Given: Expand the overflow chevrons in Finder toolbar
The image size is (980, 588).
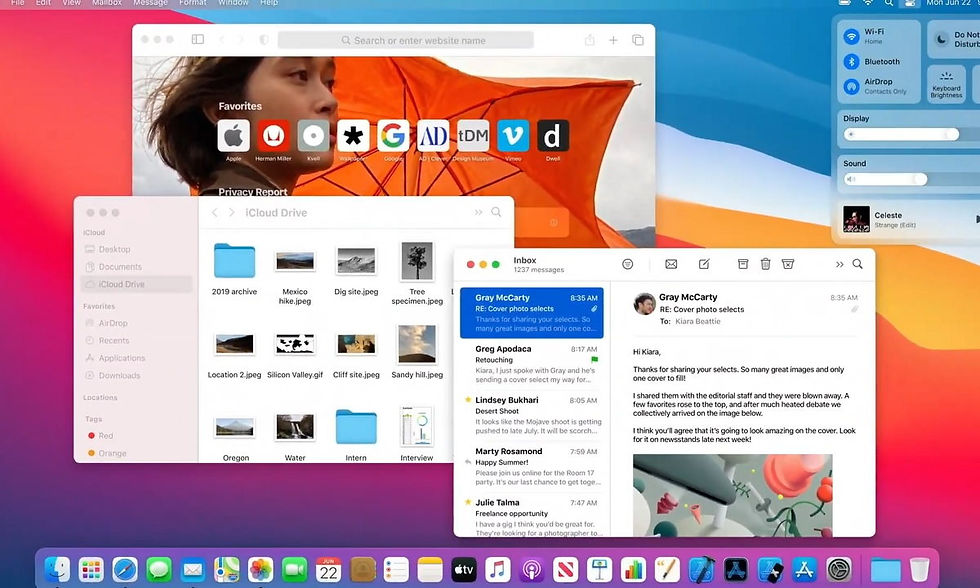Looking at the screenshot, I should click(x=478, y=212).
